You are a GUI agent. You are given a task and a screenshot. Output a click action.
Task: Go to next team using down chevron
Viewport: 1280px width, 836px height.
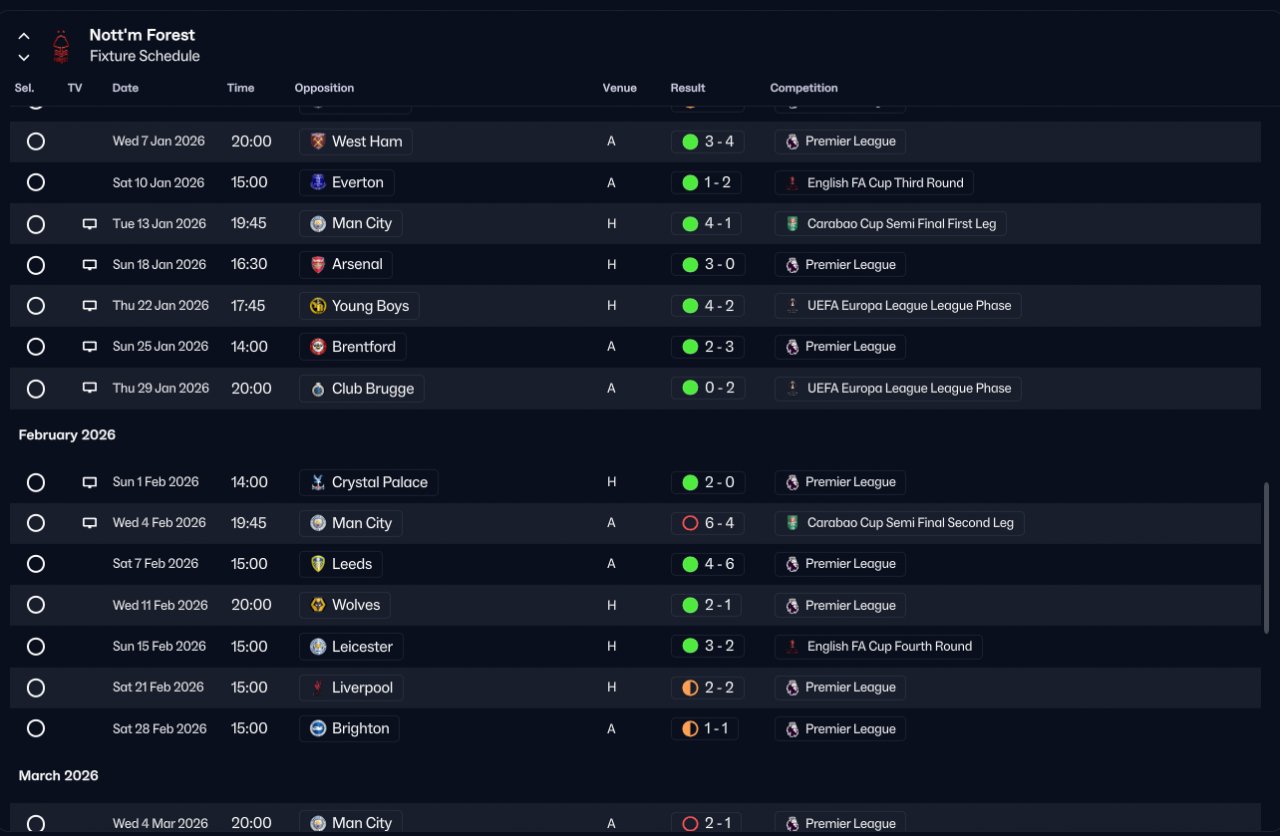[24, 57]
